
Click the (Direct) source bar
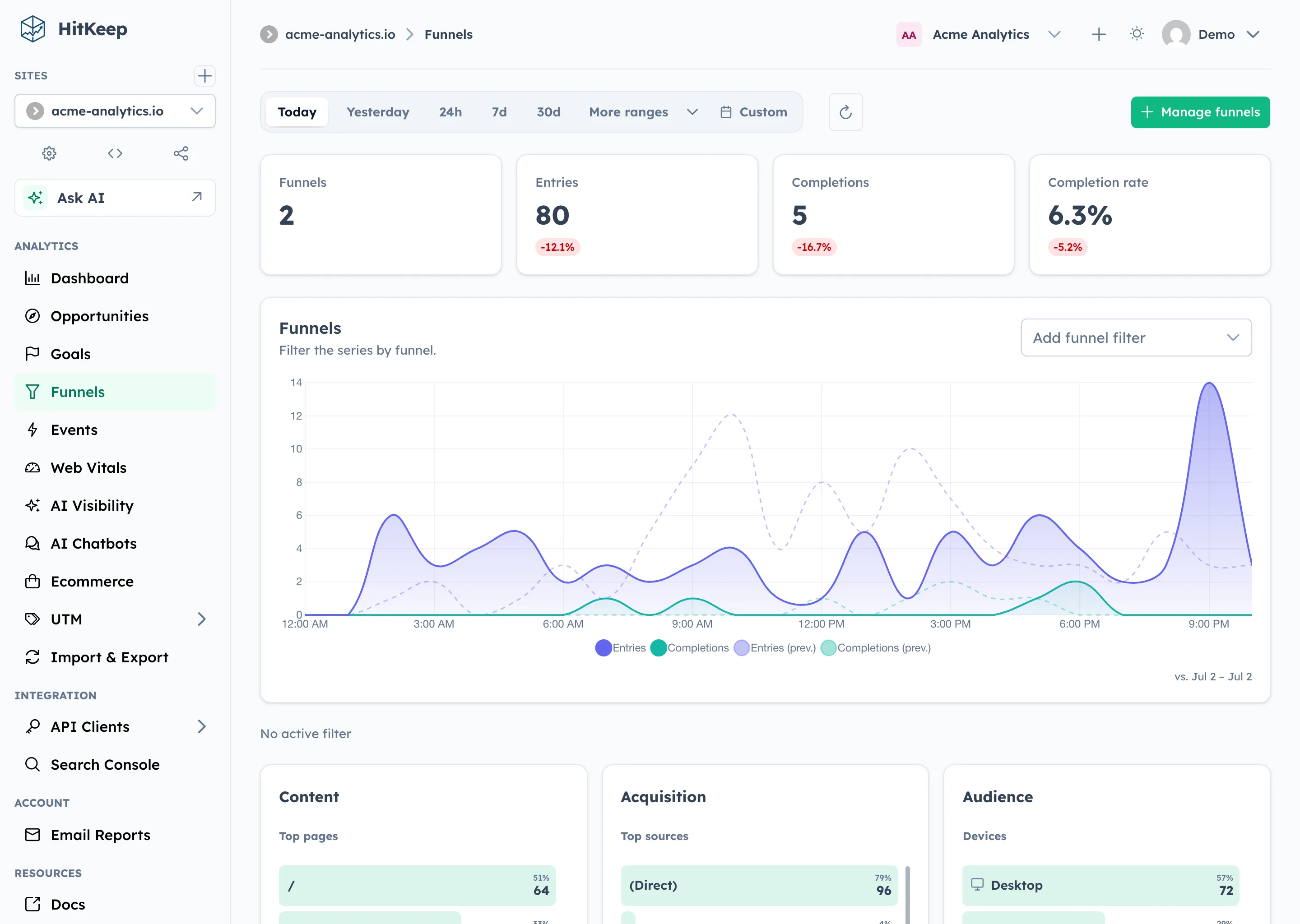[759, 885]
